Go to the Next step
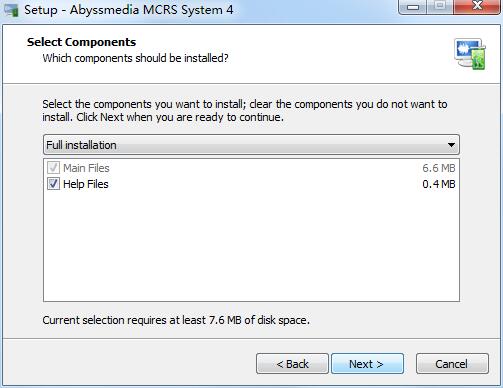The image size is (503, 388). (367, 364)
